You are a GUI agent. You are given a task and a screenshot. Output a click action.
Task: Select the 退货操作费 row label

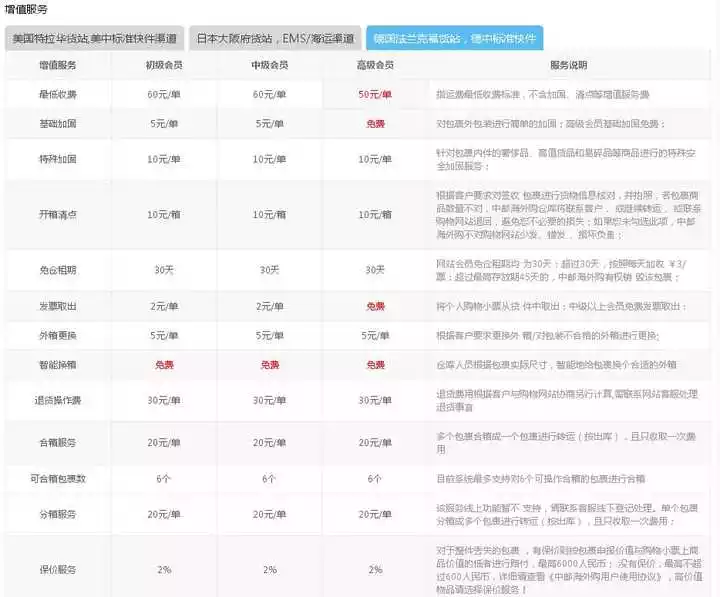coord(57,400)
